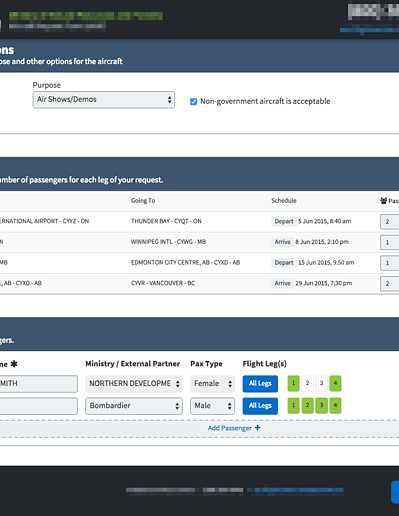
Task: Click passenger count field for Thunder Bay leg
Action: point(389,222)
